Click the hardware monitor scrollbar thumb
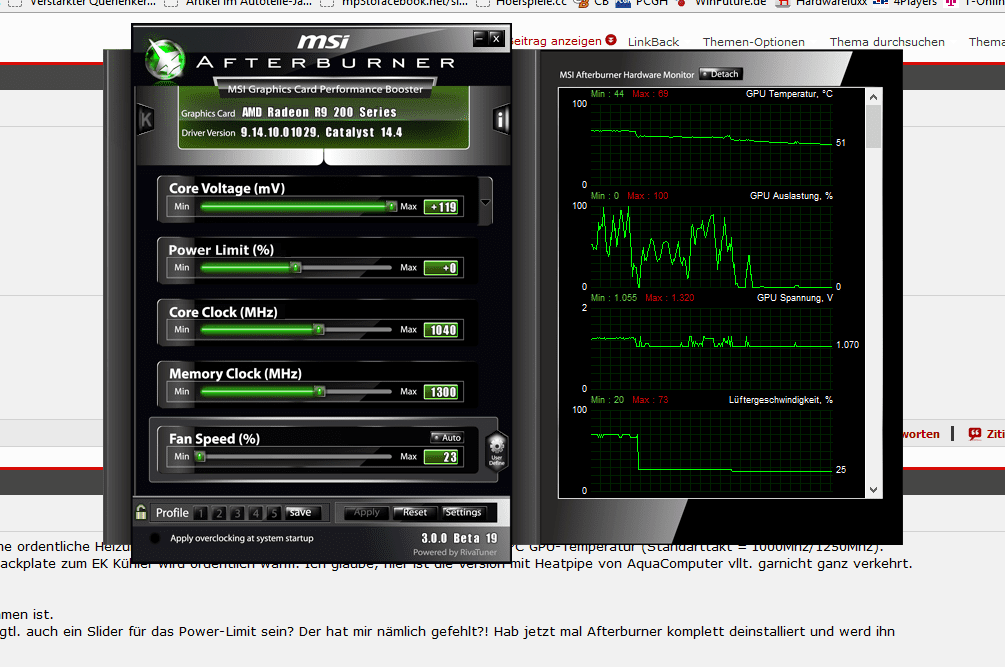The width and height of the screenshot is (1005, 667). [x=873, y=127]
